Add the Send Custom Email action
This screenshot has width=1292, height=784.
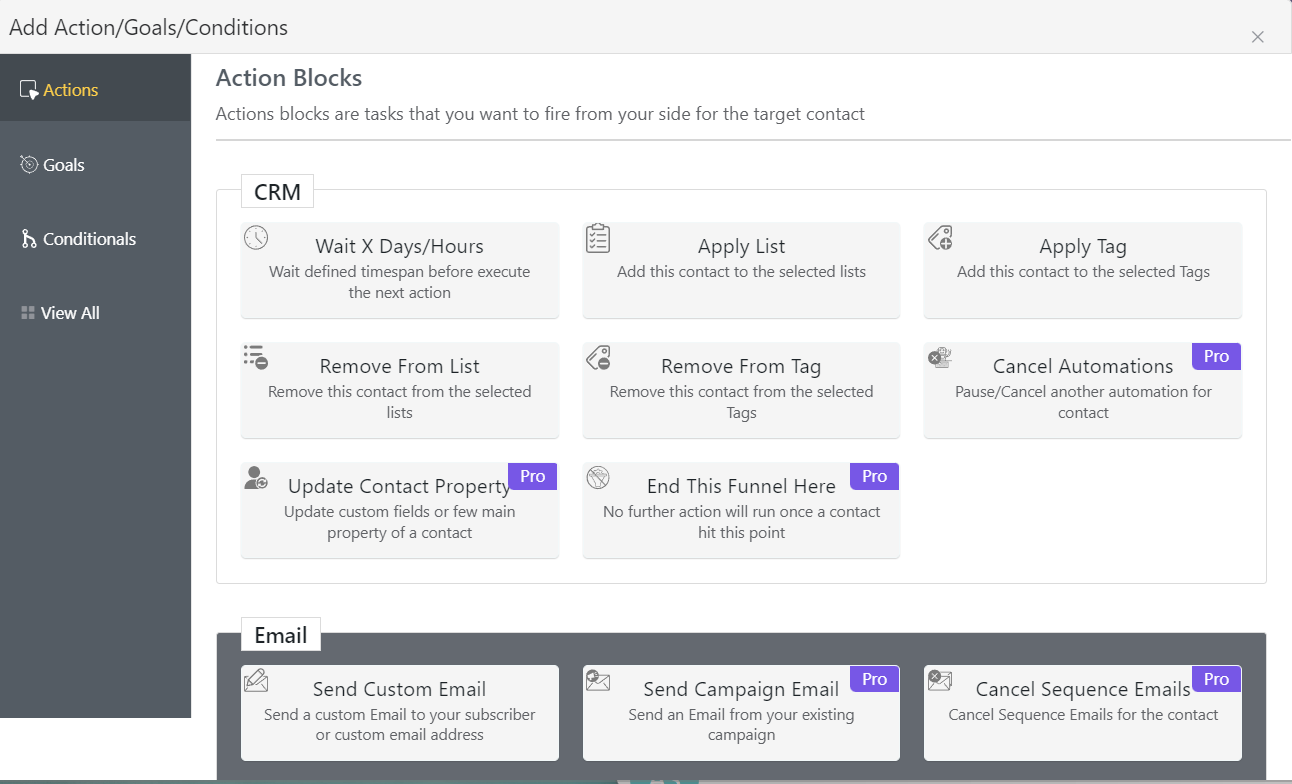[400, 713]
